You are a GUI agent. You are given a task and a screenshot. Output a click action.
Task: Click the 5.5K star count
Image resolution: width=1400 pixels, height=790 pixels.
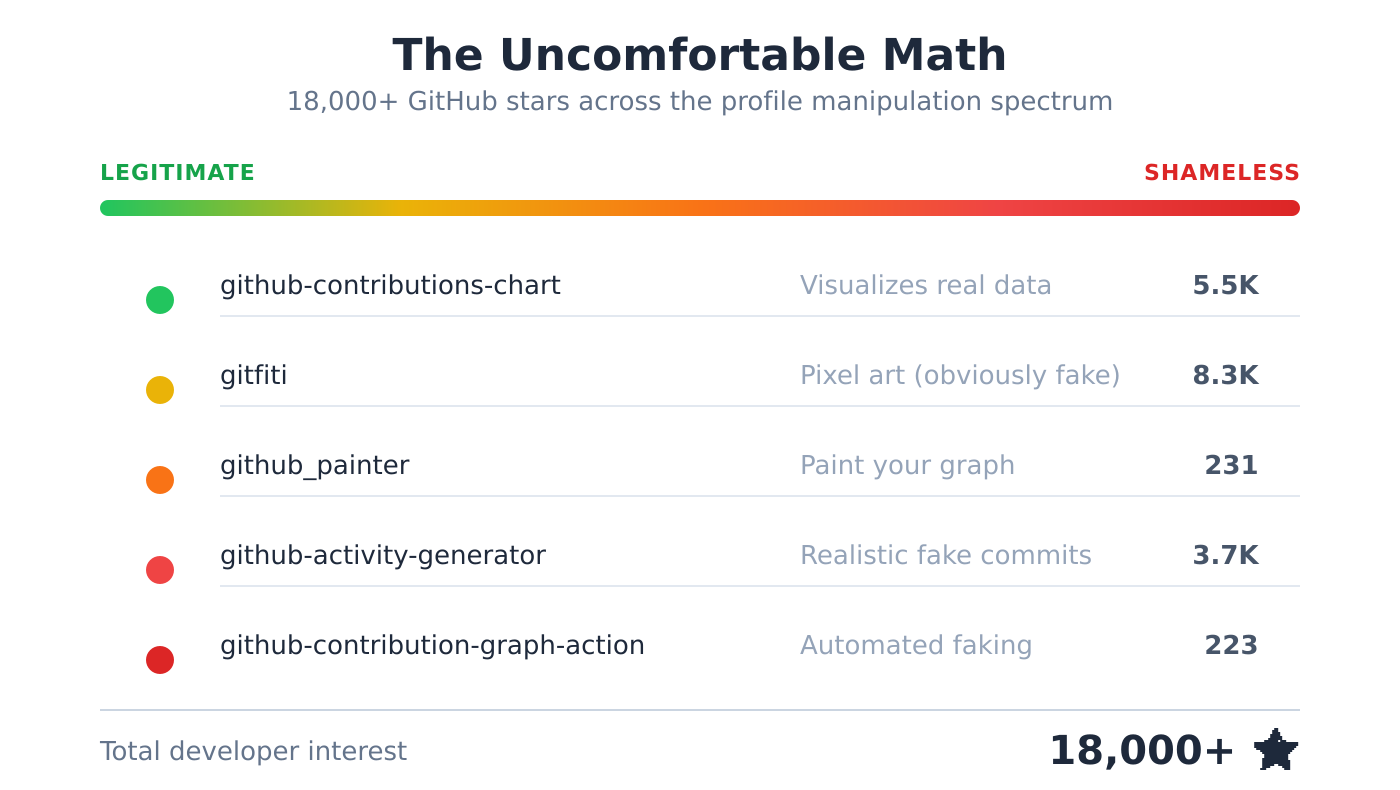1225,286
